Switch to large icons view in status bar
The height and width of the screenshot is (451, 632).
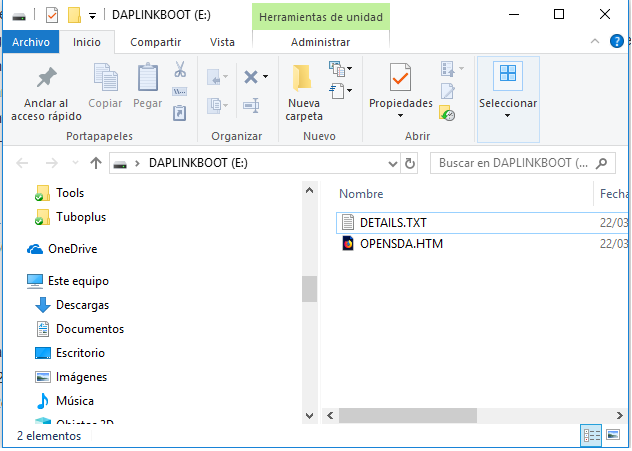pos(613,436)
